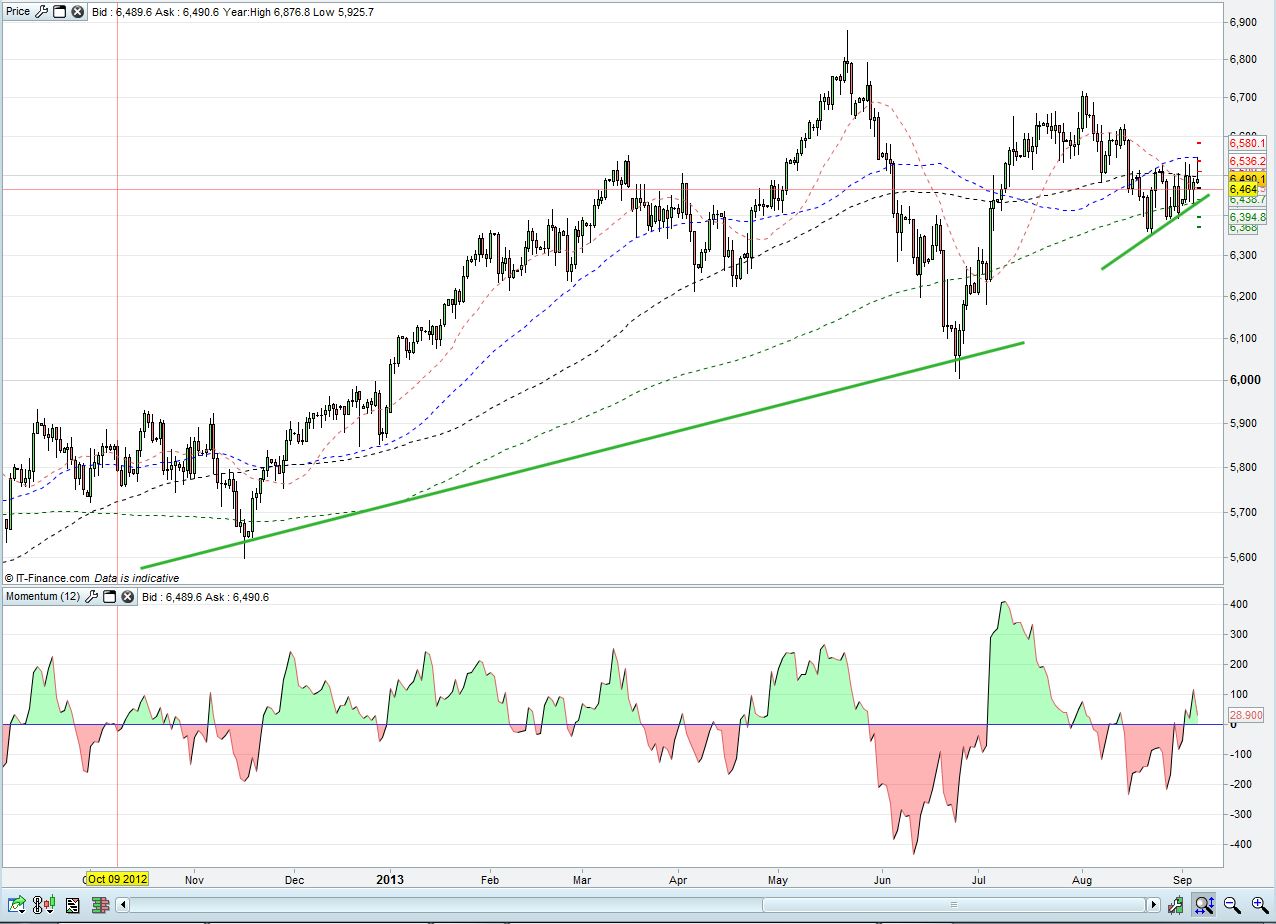Open the chart export/share dropdown
This screenshot has width=1276, height=924.
(16, 905)
